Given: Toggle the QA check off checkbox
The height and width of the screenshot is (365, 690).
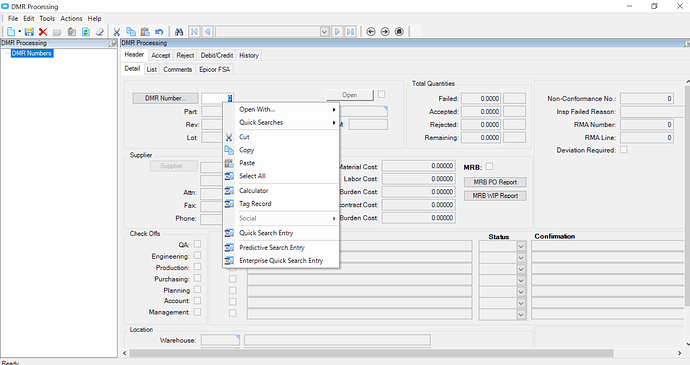Looking at the screenshot, I should point(198,243).
